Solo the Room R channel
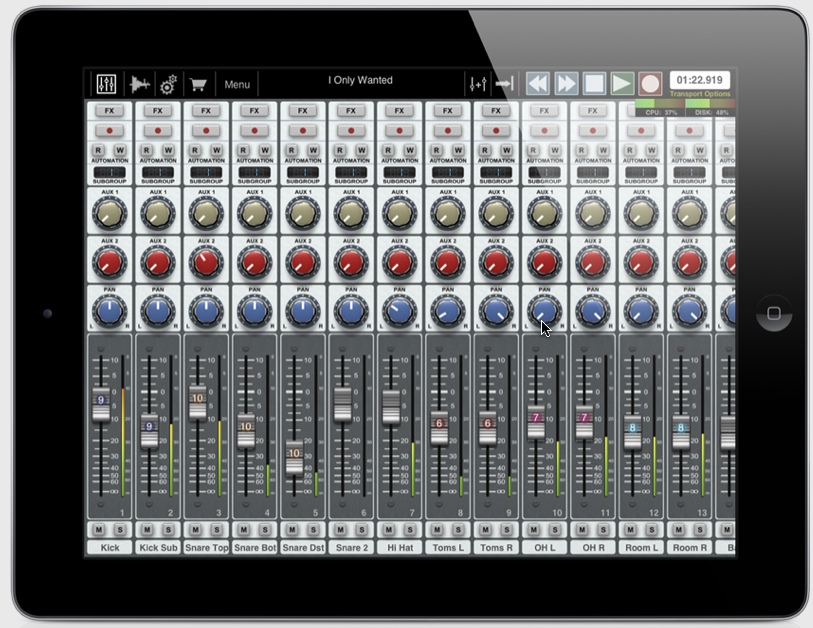This screenshot has width=813, height=628. coord(700,529)
